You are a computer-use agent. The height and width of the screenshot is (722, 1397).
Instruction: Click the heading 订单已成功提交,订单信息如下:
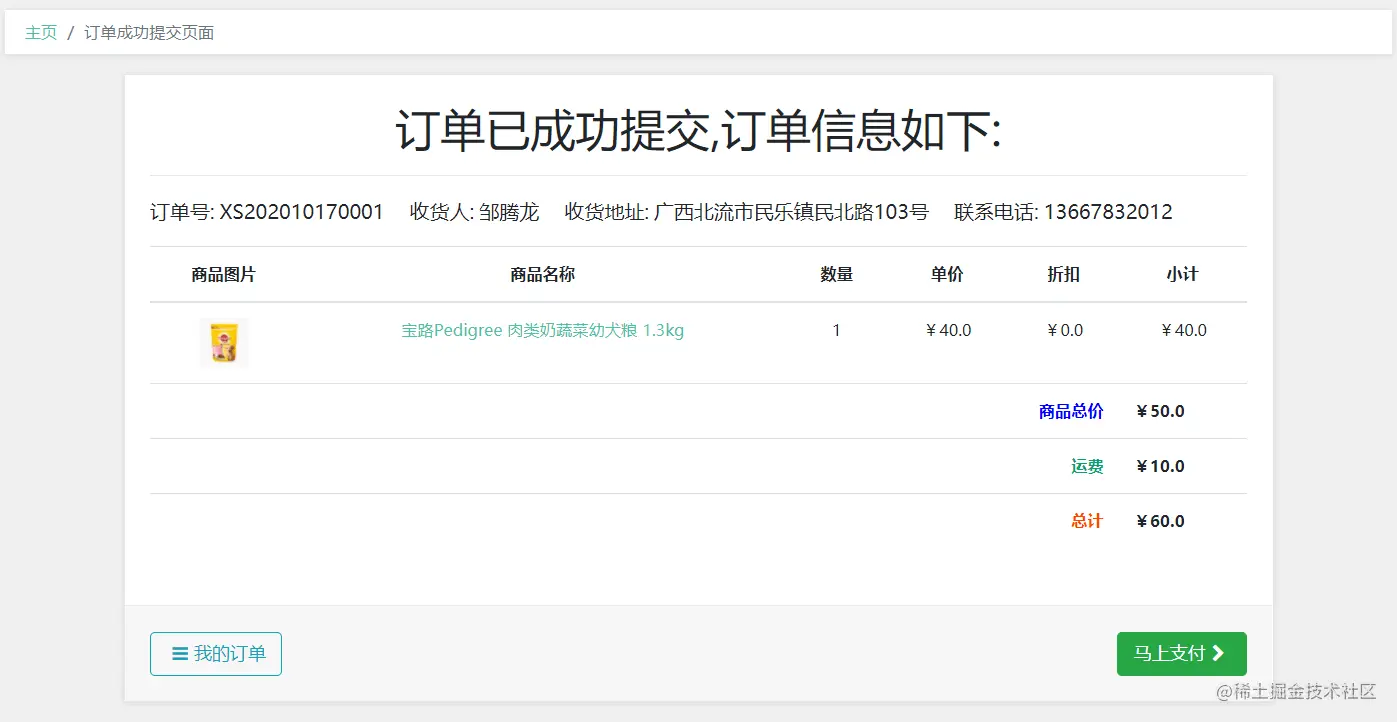(698, 131)
